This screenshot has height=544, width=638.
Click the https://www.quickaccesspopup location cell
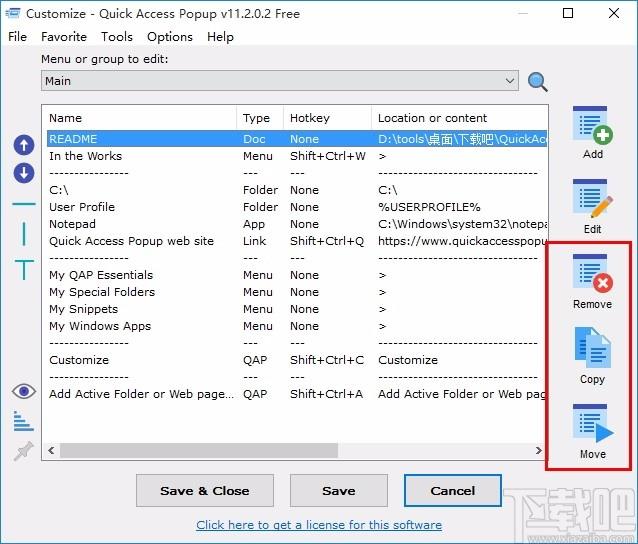coord(462,241)
